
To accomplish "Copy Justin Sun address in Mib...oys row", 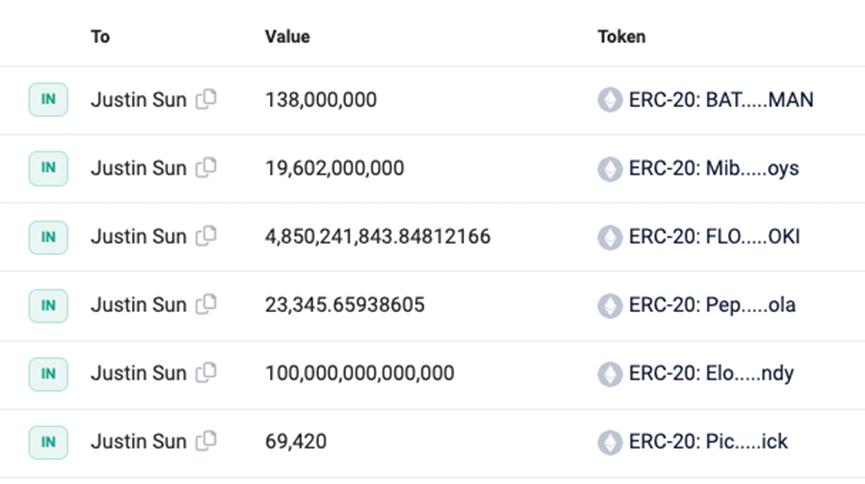I will [206, 168].
